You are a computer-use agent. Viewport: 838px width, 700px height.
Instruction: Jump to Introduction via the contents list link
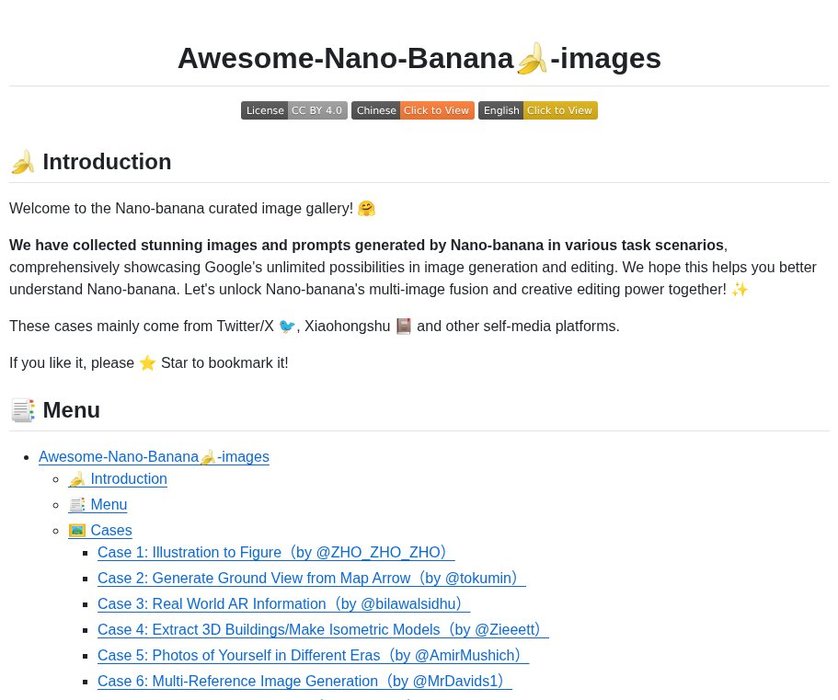118,479
